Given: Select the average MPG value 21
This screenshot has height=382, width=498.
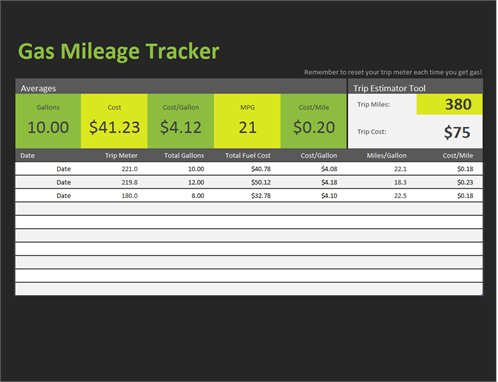Looking at the screenshot, I should [247, 127].
